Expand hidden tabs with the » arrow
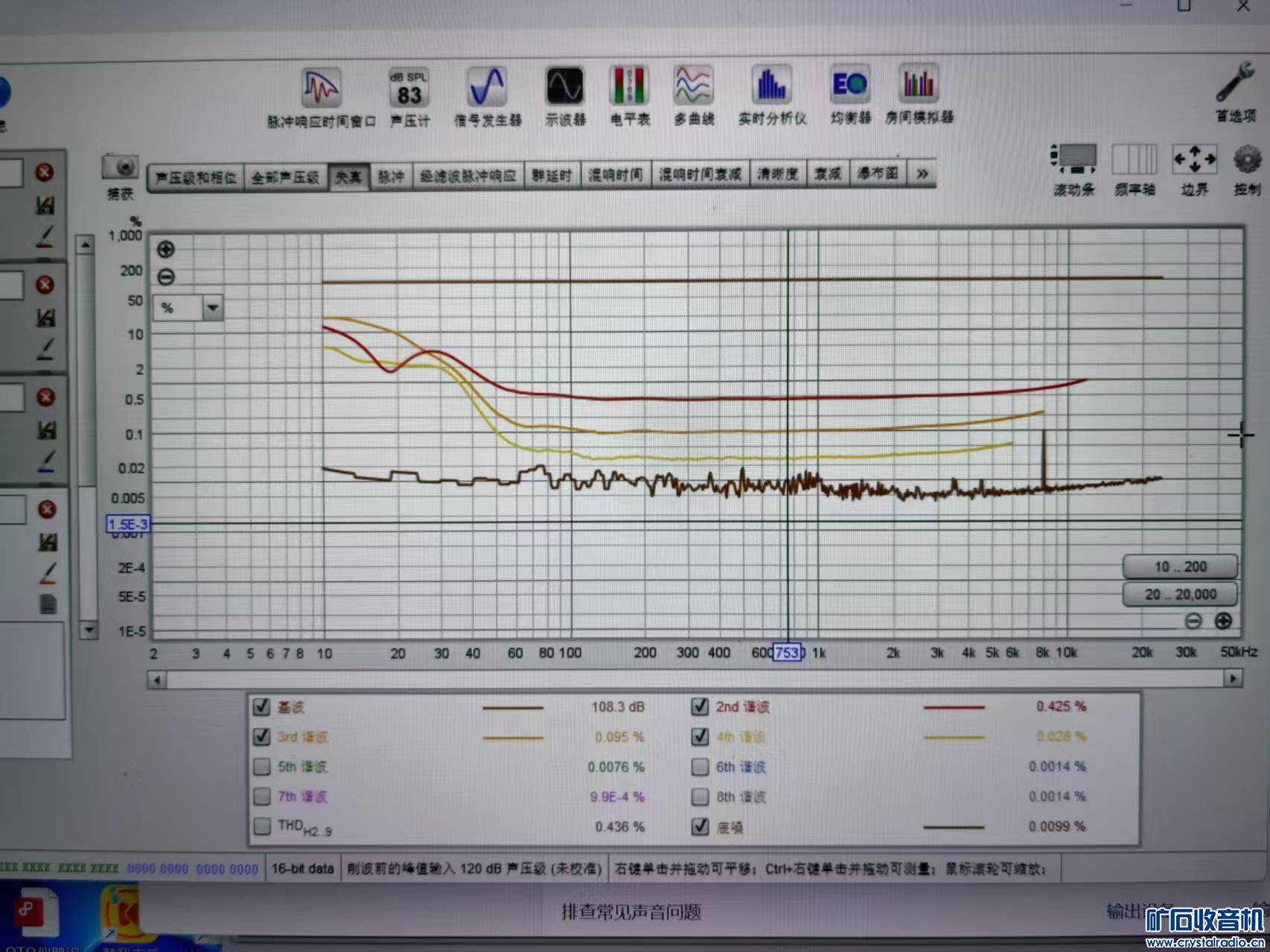Image resolution: width=1270 pixels, height=952 pixels. (922, 173)
